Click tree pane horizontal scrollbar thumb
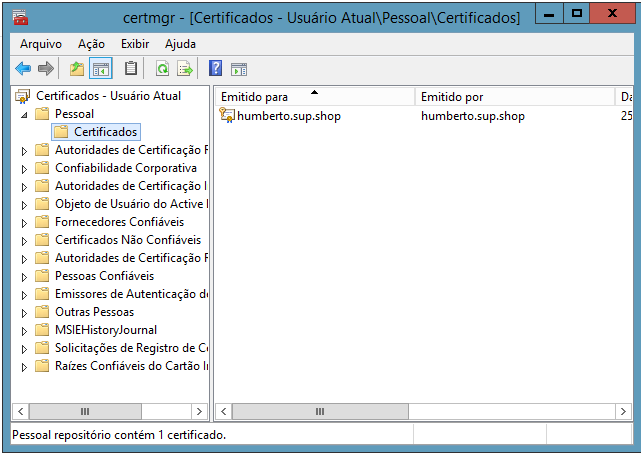This screenshot has height=454, width=641. [85, 411]
